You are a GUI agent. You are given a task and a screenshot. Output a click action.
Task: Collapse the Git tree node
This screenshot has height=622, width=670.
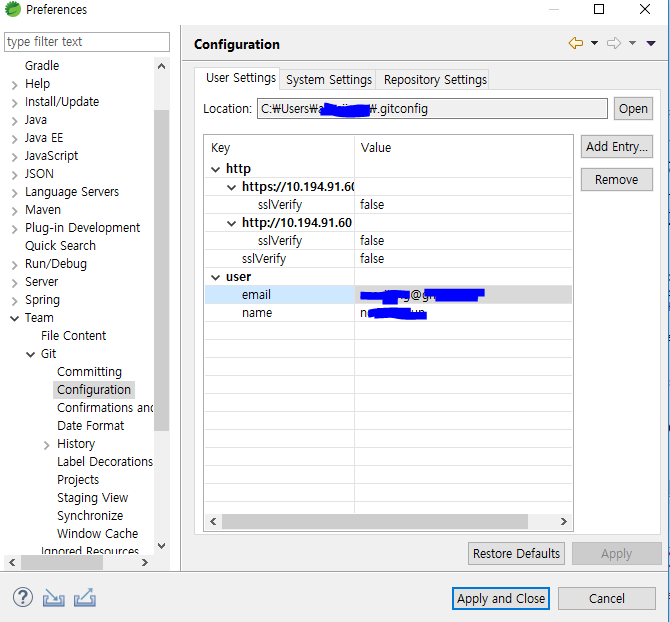click(30, 355)
